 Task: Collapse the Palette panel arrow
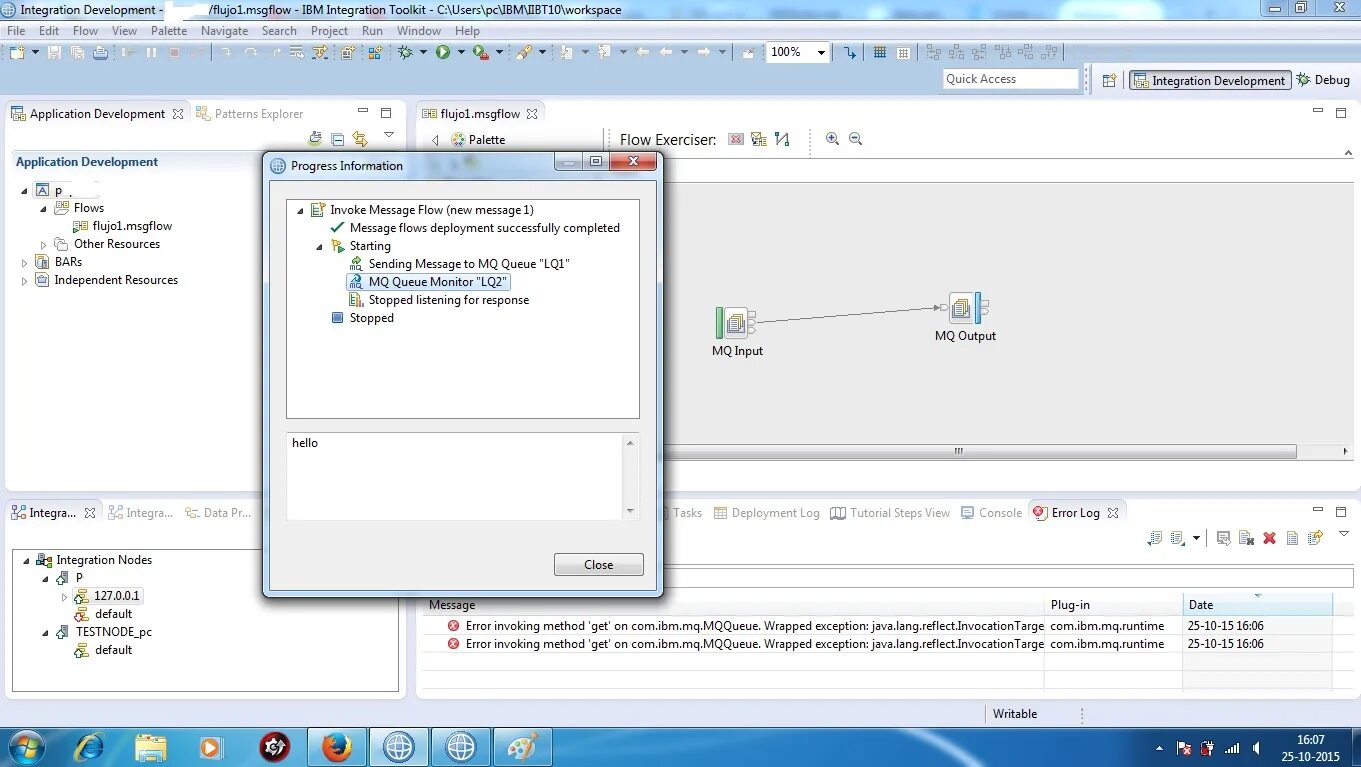click(435, 140)
